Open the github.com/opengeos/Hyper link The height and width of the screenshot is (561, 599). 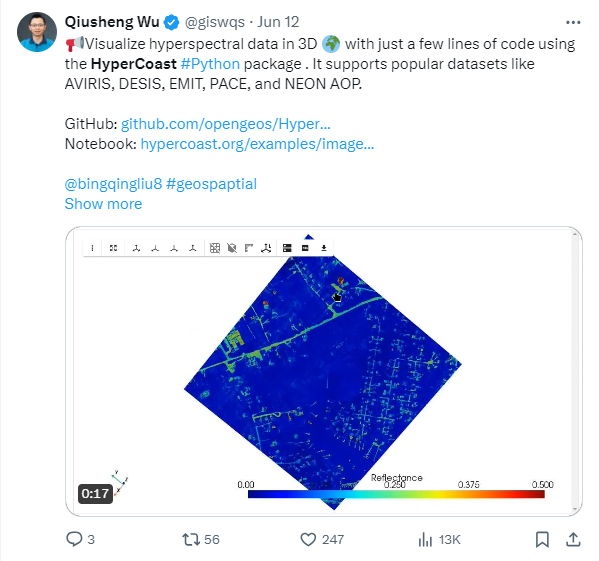point(225,124)
